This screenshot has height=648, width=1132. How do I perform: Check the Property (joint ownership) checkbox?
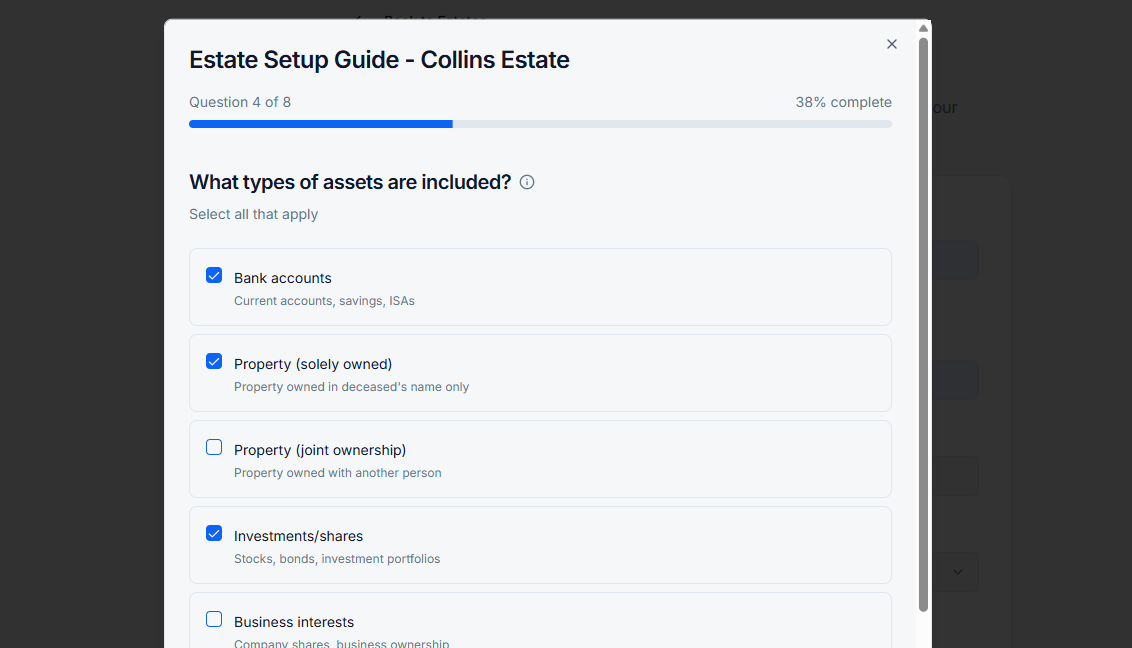(x=214, y=447)
